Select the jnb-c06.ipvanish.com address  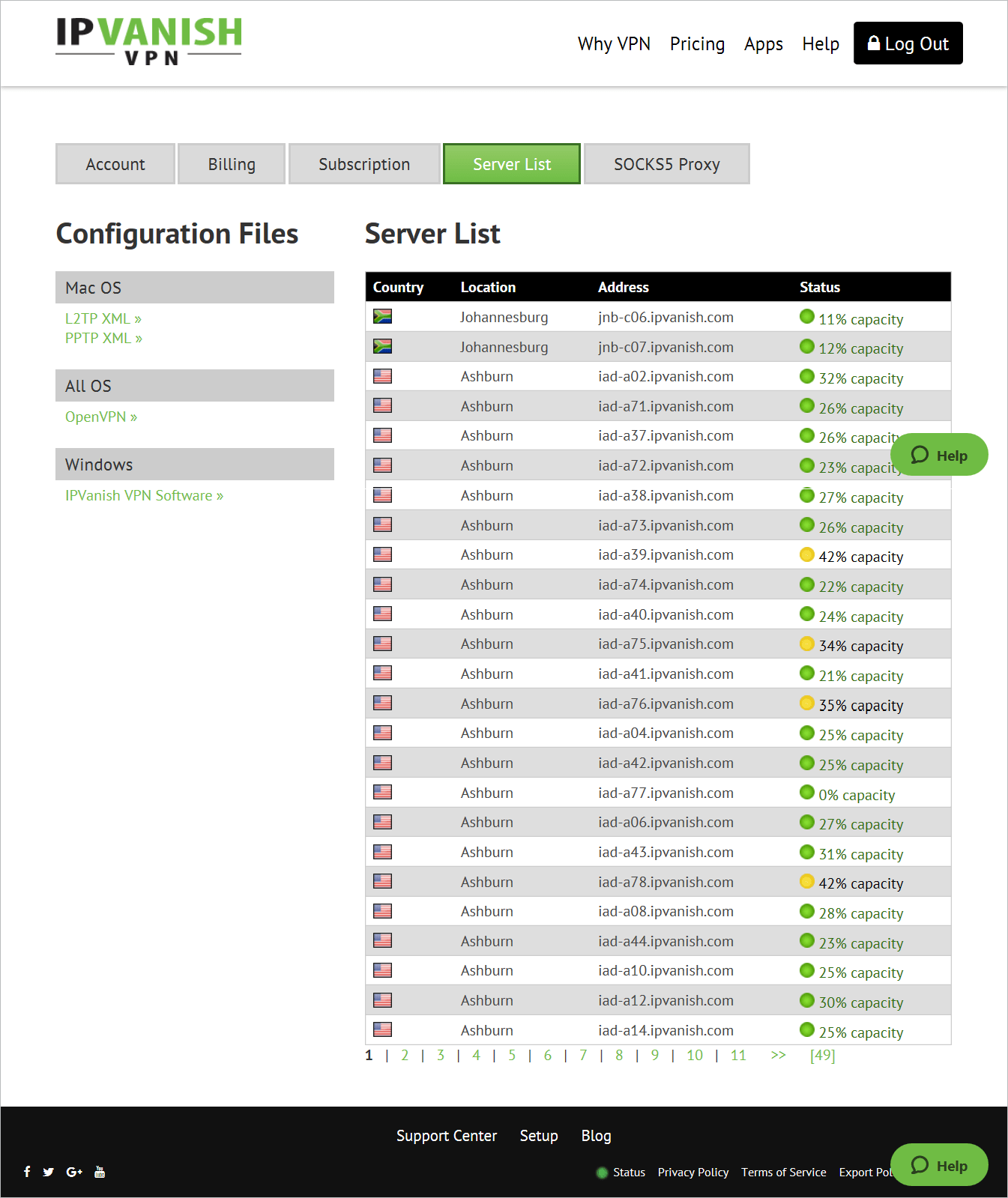tap(666, 317)
